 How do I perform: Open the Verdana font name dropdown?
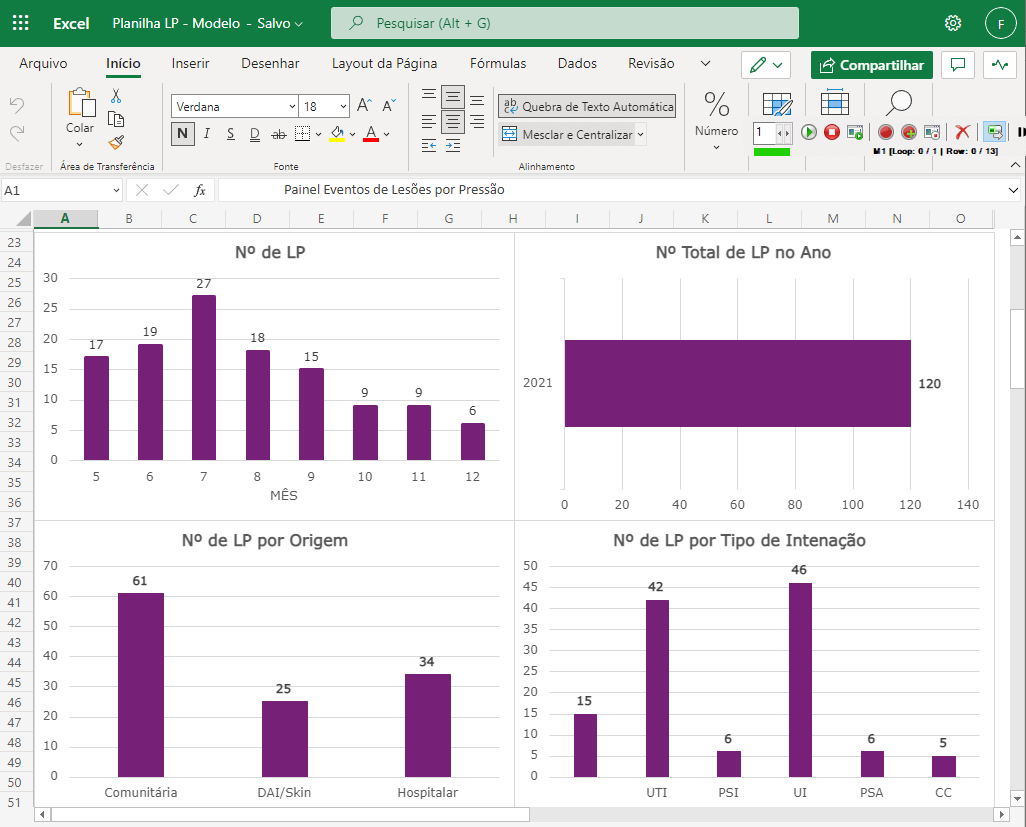coord(292,106)
